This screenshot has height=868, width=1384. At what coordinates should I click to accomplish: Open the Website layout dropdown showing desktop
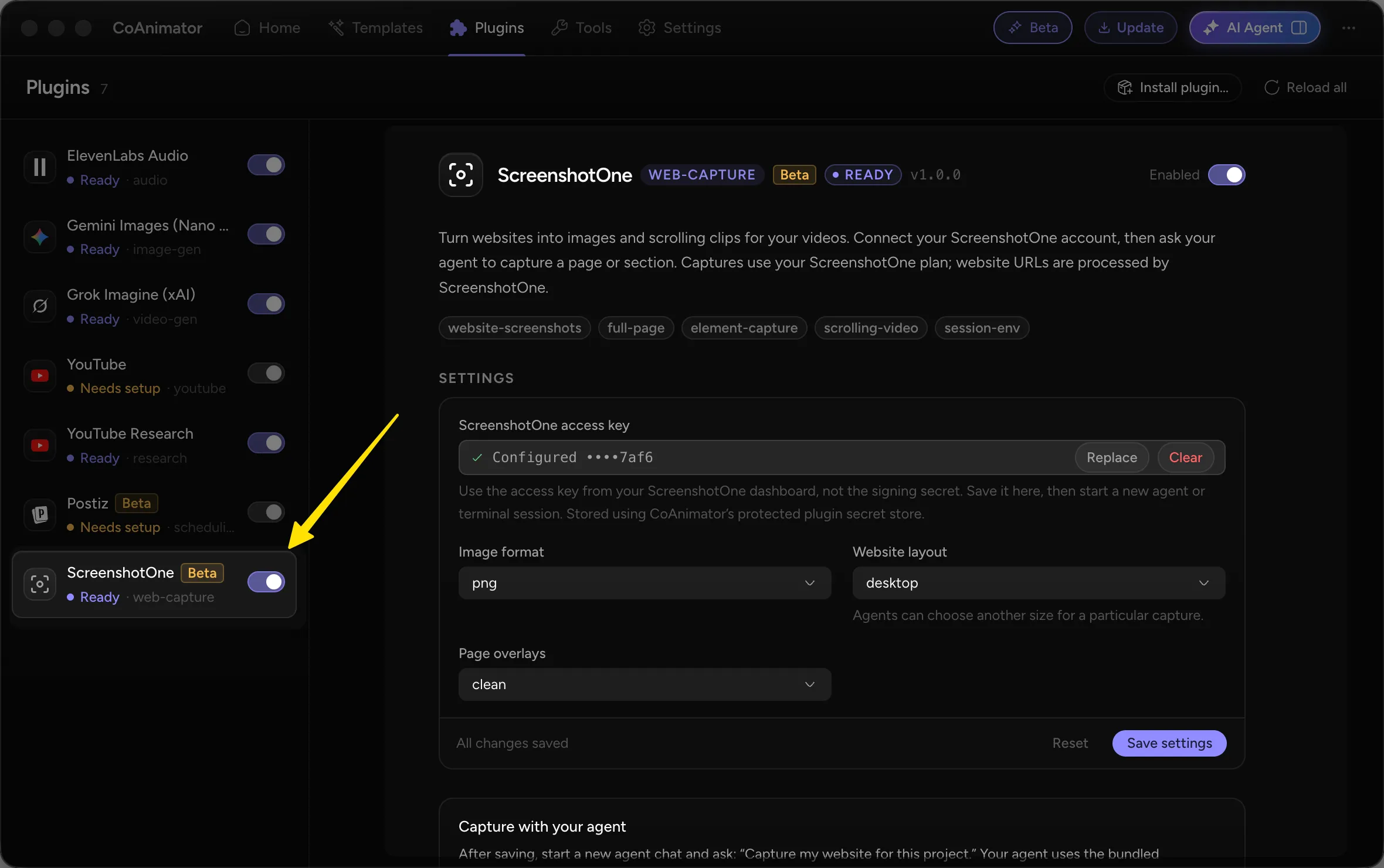click(x=1039, y=583)
